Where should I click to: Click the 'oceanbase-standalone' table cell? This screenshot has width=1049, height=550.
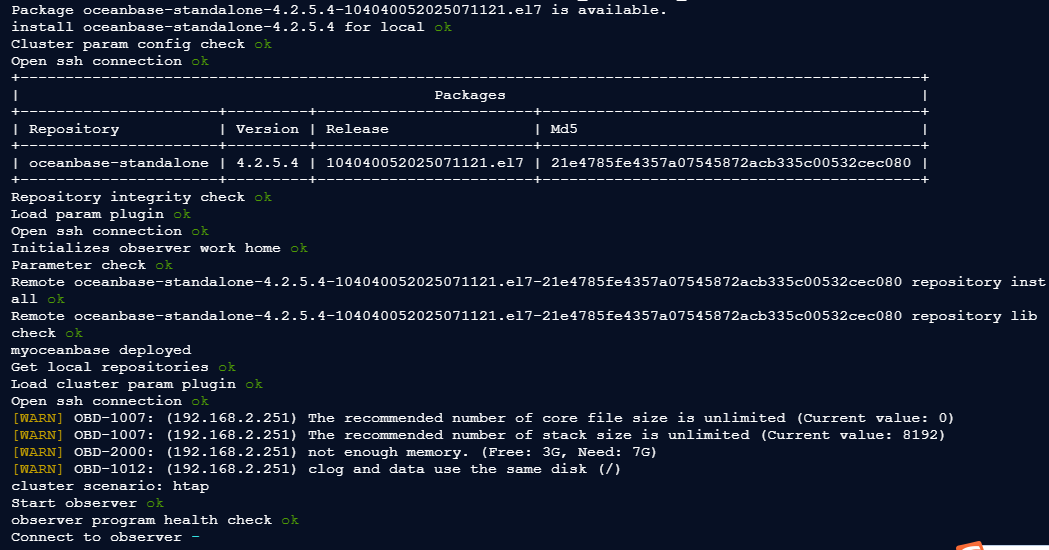pyautogui.click(x=119, y=163)
